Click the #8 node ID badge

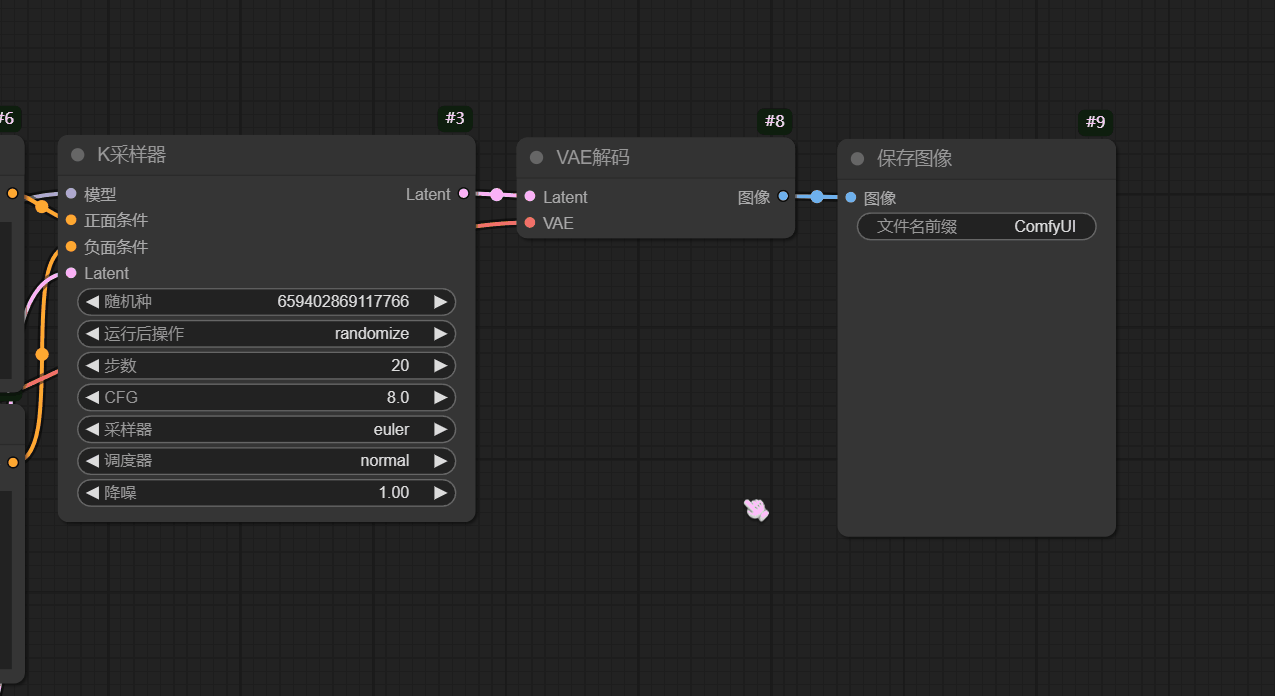pyautogui.click(x=775, y=121)
